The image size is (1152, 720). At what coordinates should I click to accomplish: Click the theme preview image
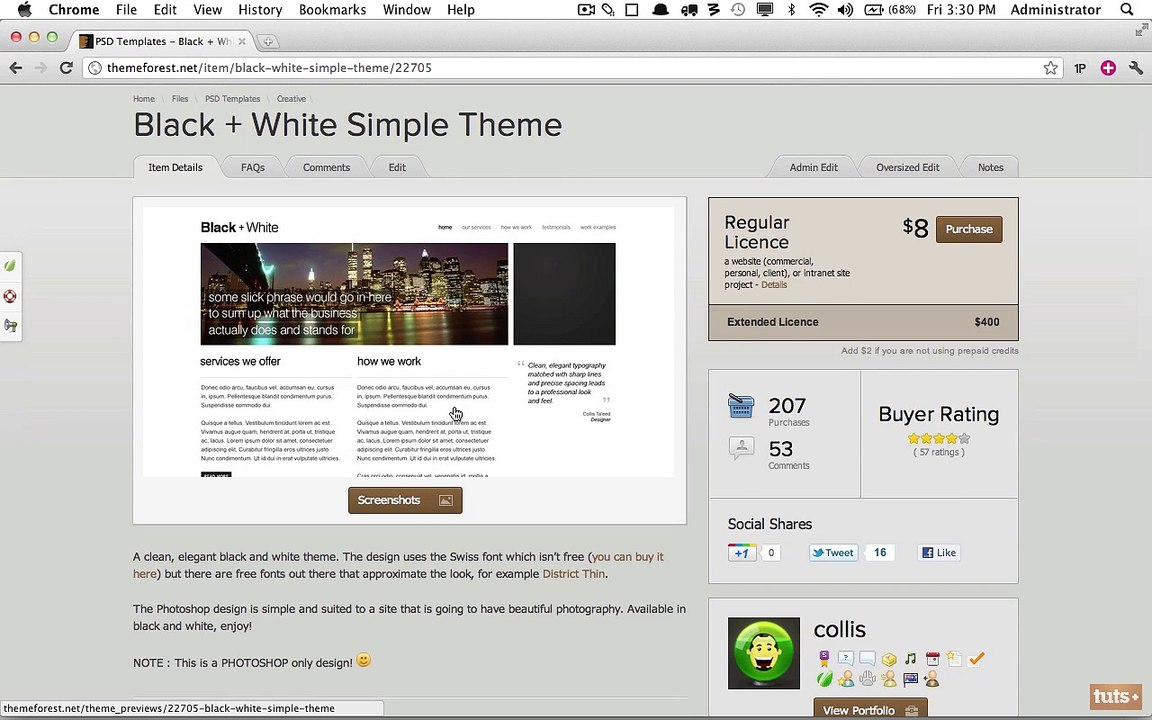coord(408,342)
